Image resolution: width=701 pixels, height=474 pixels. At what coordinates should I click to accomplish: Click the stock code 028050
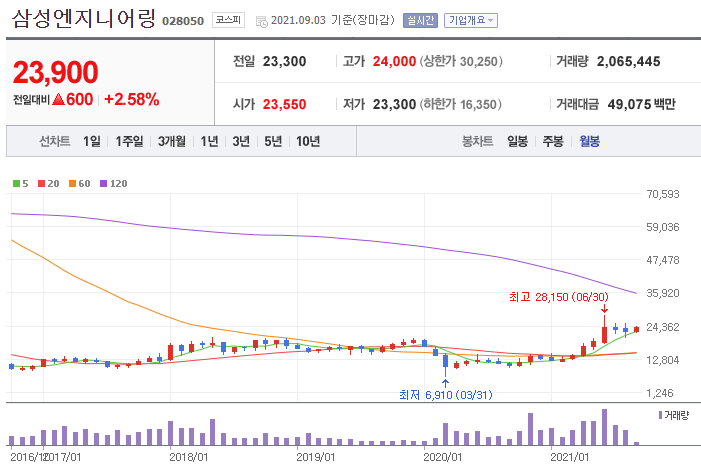pyautogui.click(x=183, y=21)
